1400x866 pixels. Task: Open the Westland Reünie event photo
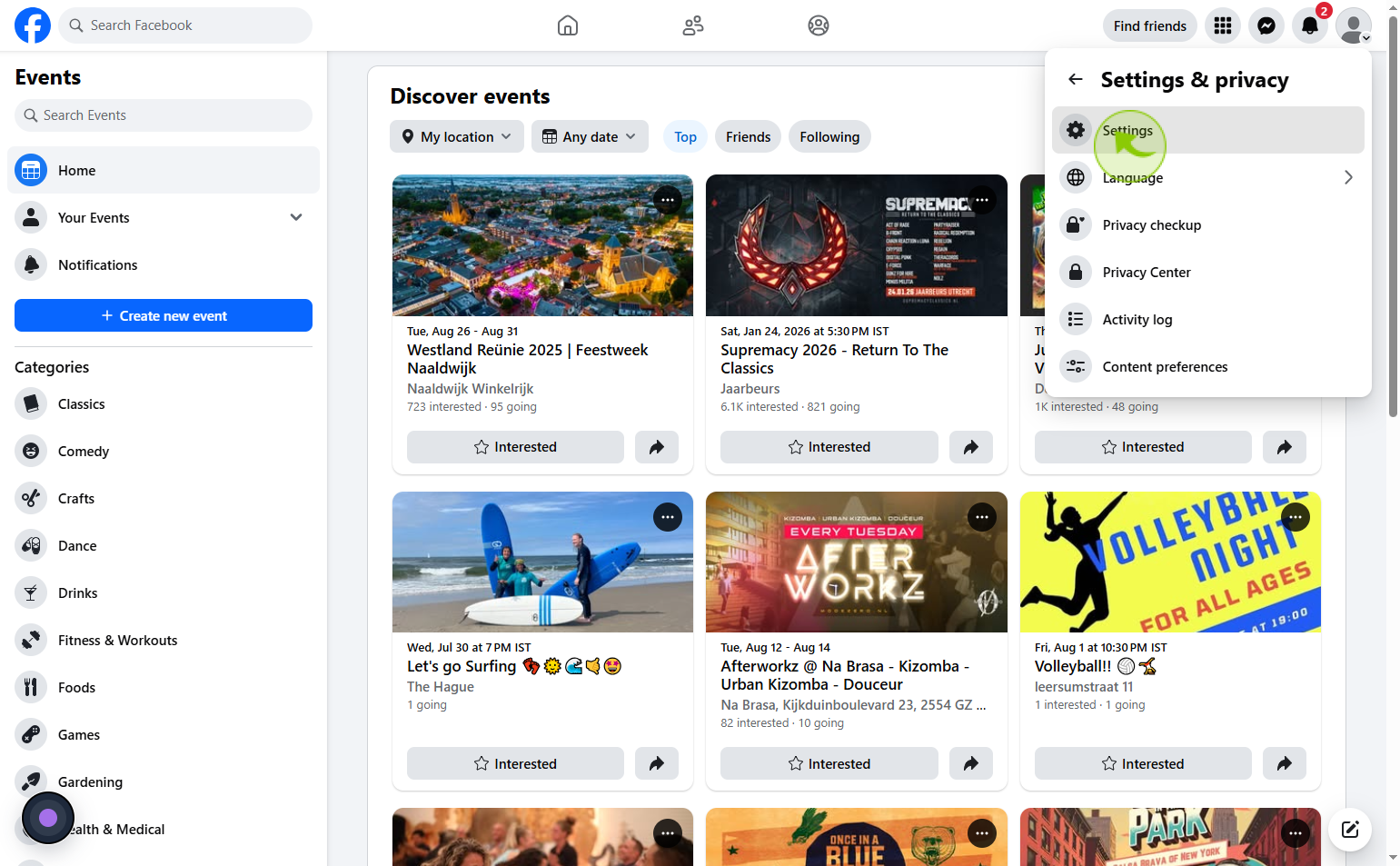(x=542, y=245)
